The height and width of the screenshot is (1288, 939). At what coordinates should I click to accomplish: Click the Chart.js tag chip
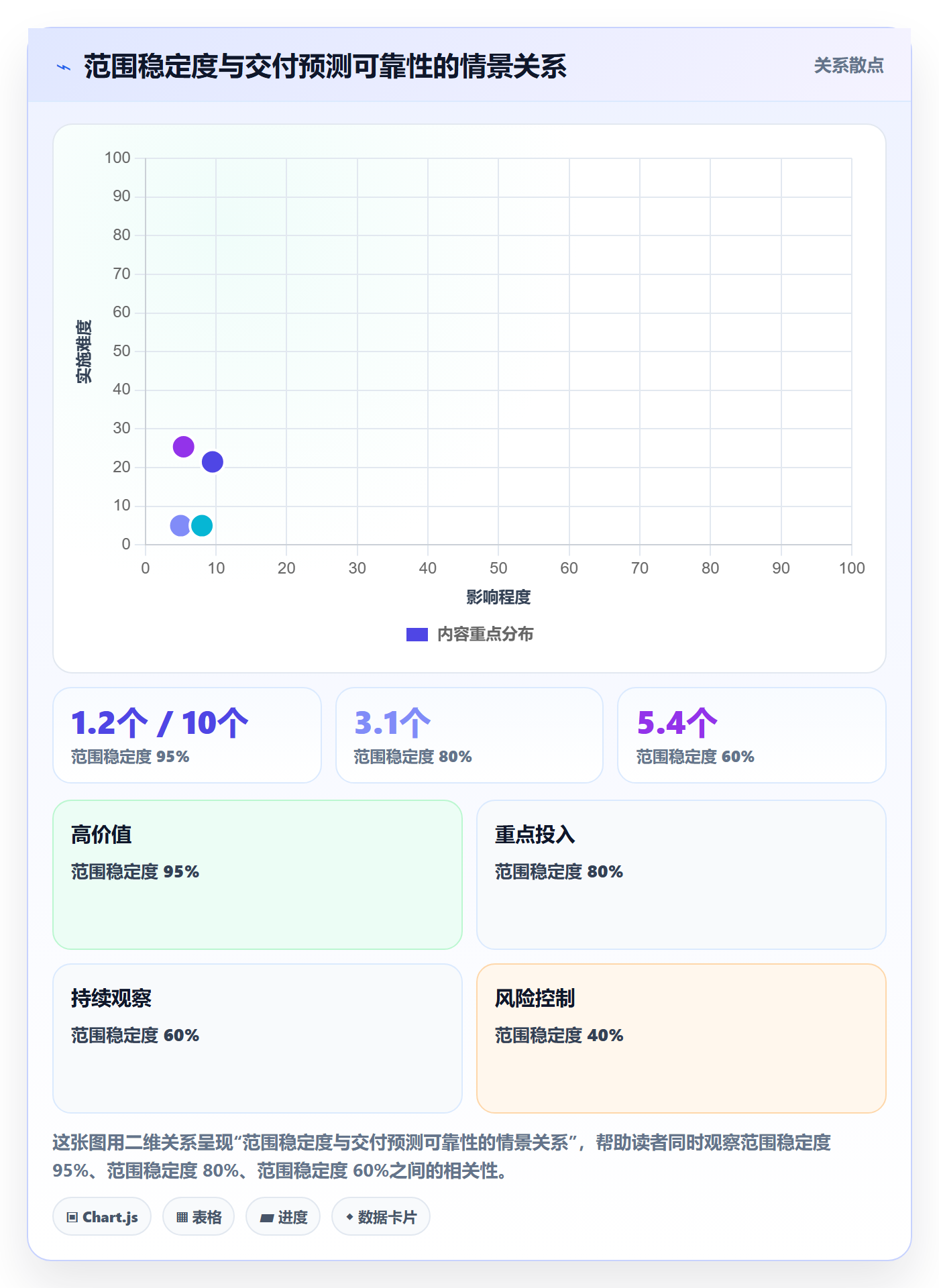tap(102, 1217)
